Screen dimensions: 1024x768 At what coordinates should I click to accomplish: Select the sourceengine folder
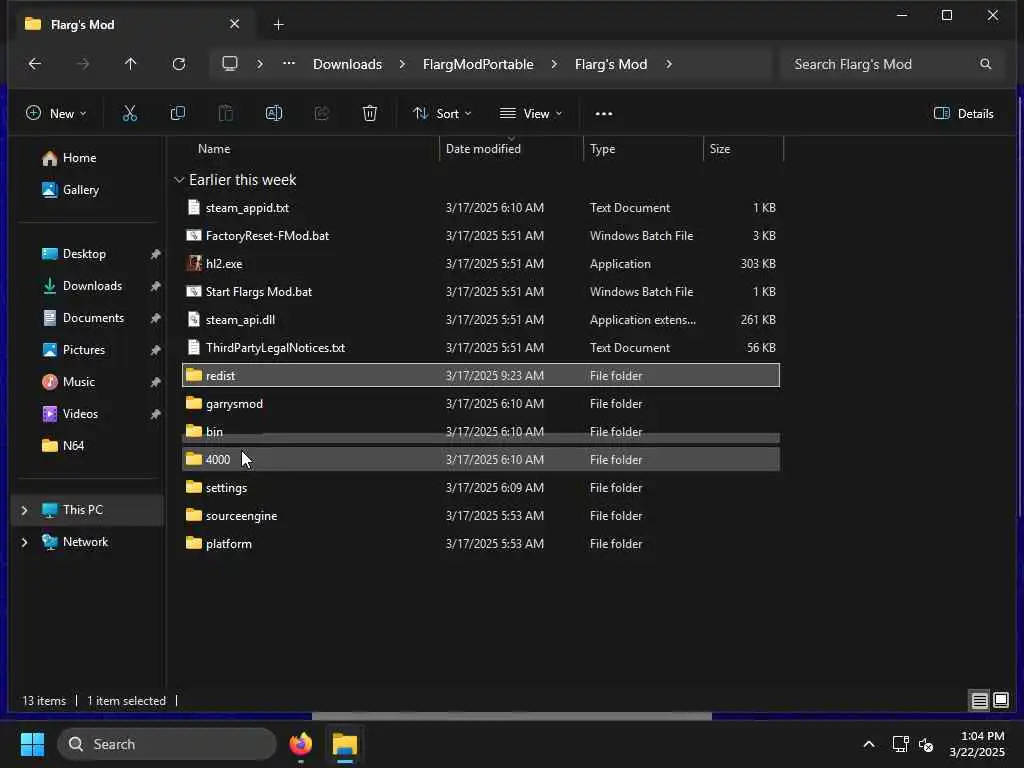(x=481, y=516)
